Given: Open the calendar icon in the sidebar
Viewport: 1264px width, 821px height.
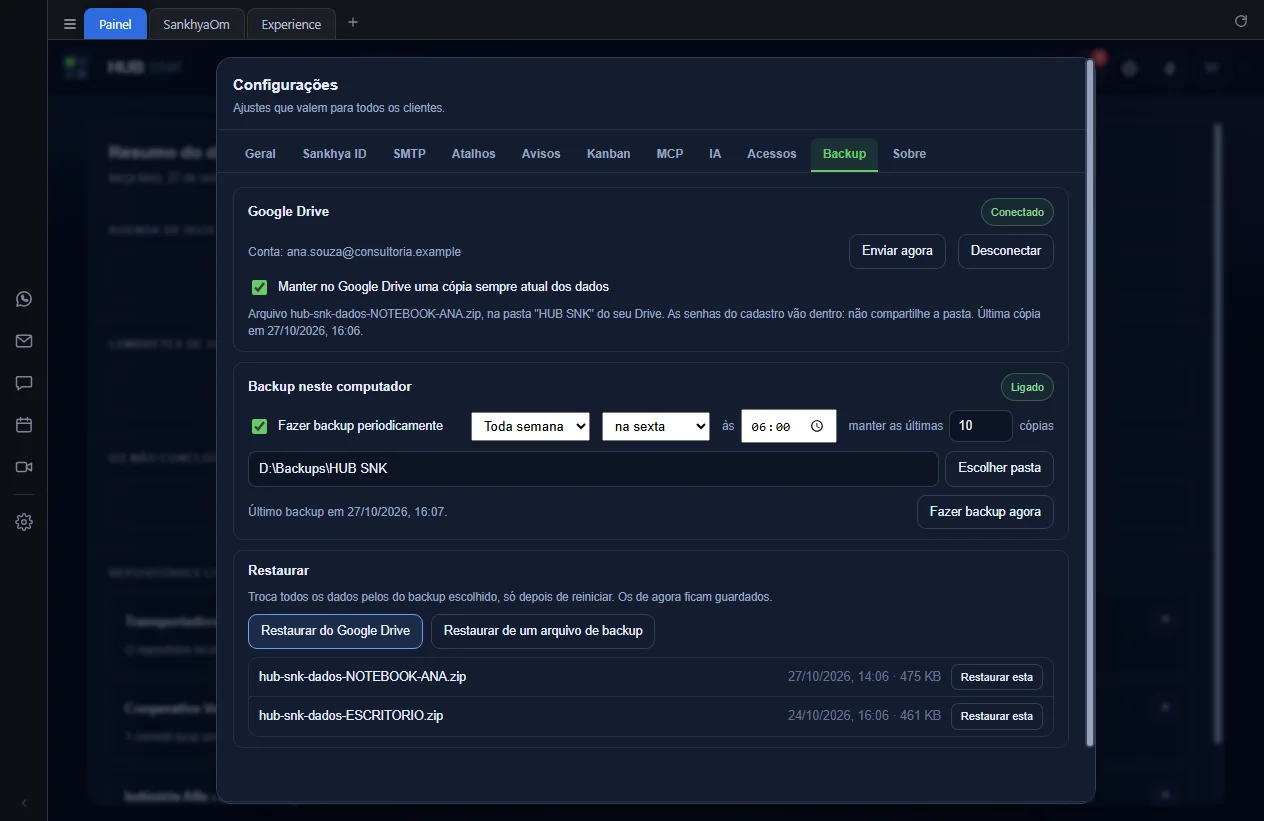Looking at the screenshot, I should coord(24,425).
